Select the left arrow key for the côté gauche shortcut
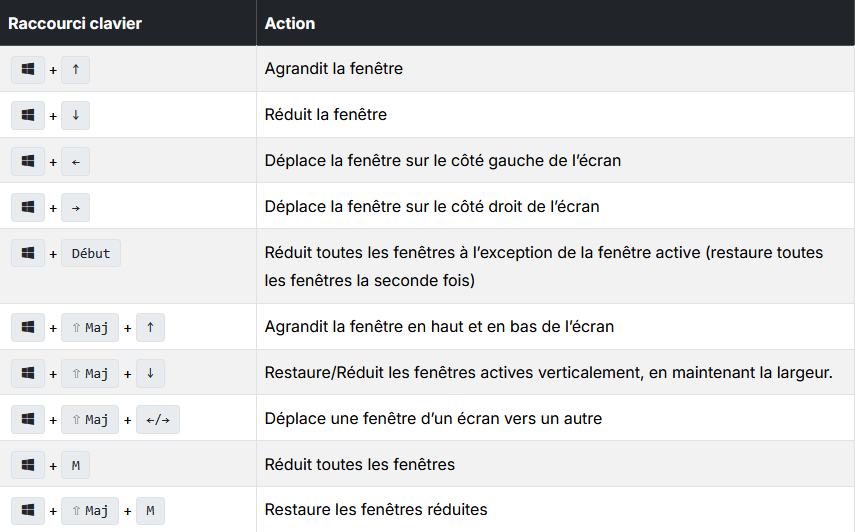The height and width of the screenshot is (532, 855). tap(75, 161)
